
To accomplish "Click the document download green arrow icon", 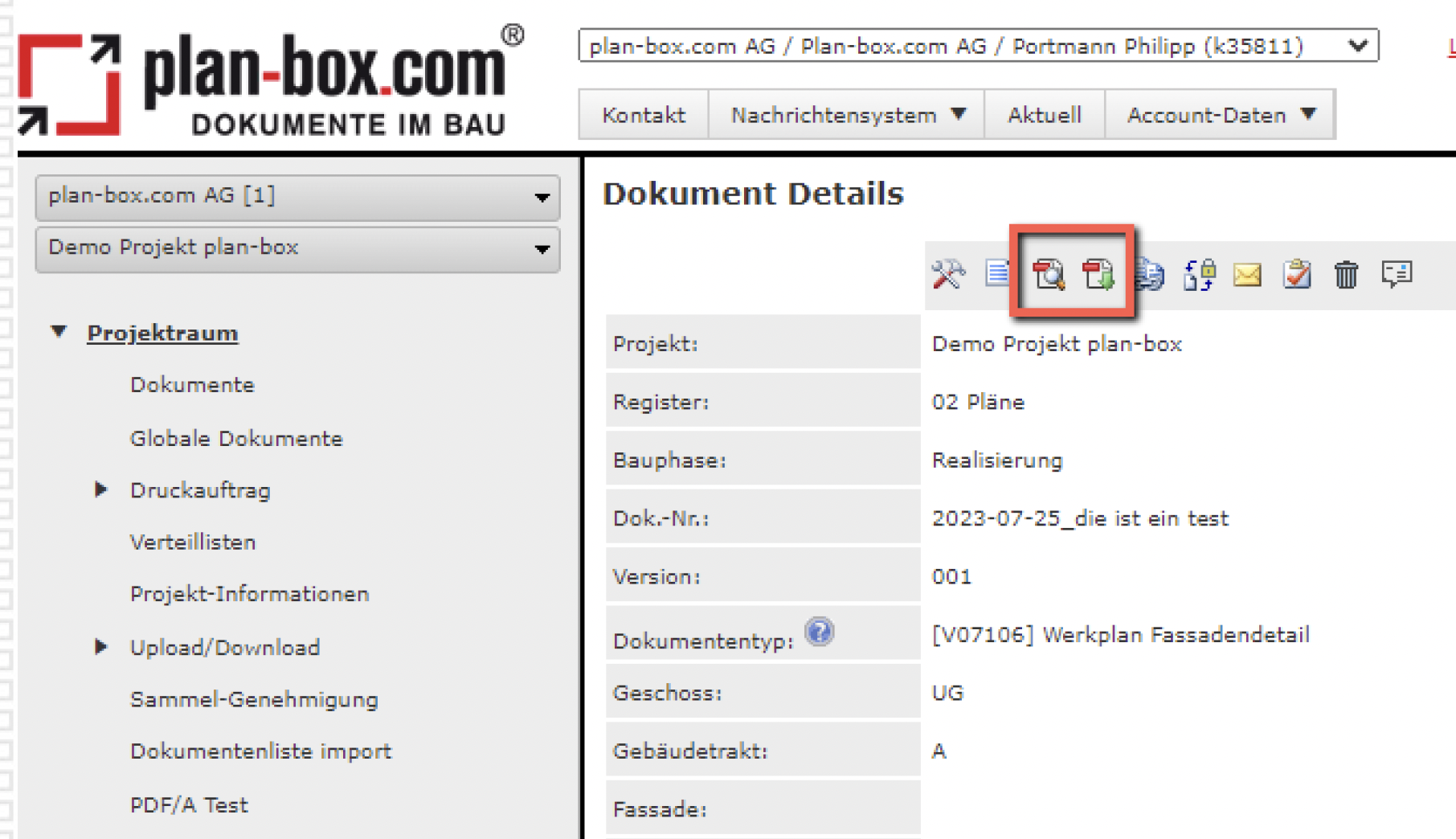I will [x=1098, y=275].
